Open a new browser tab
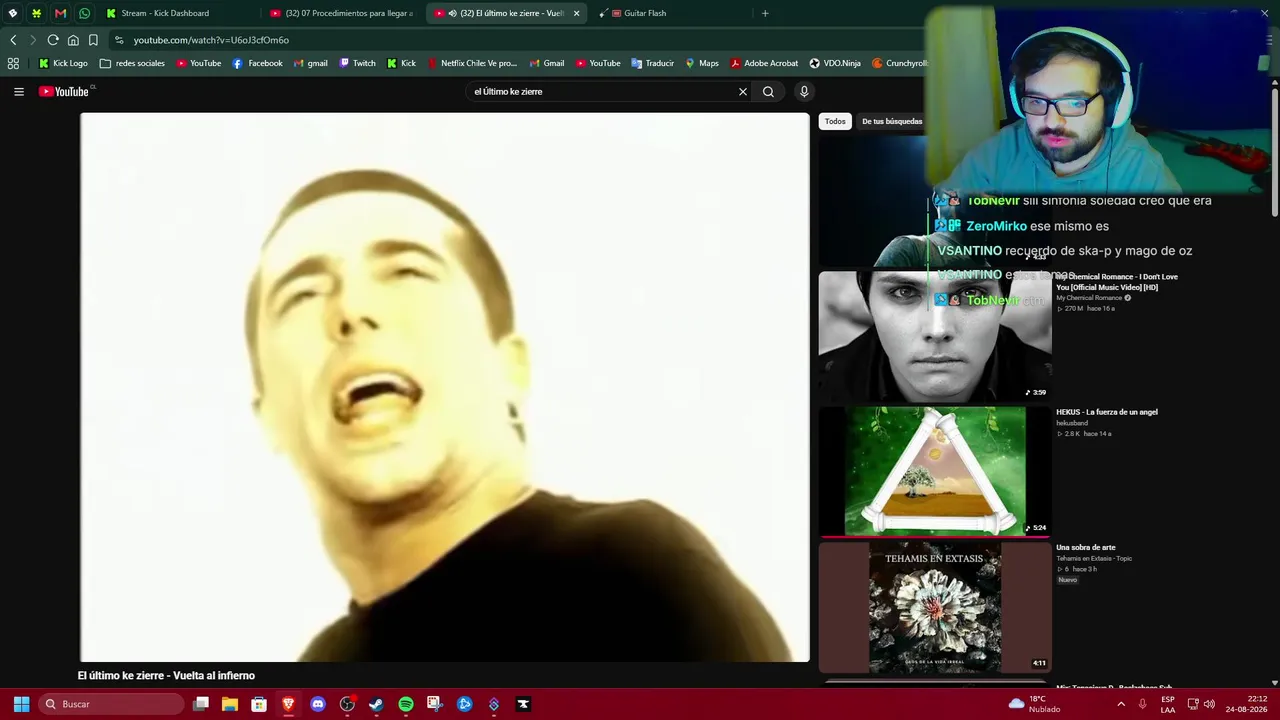Image resolution: width=1280 pixels, height=720 pixels. point(765,13)
